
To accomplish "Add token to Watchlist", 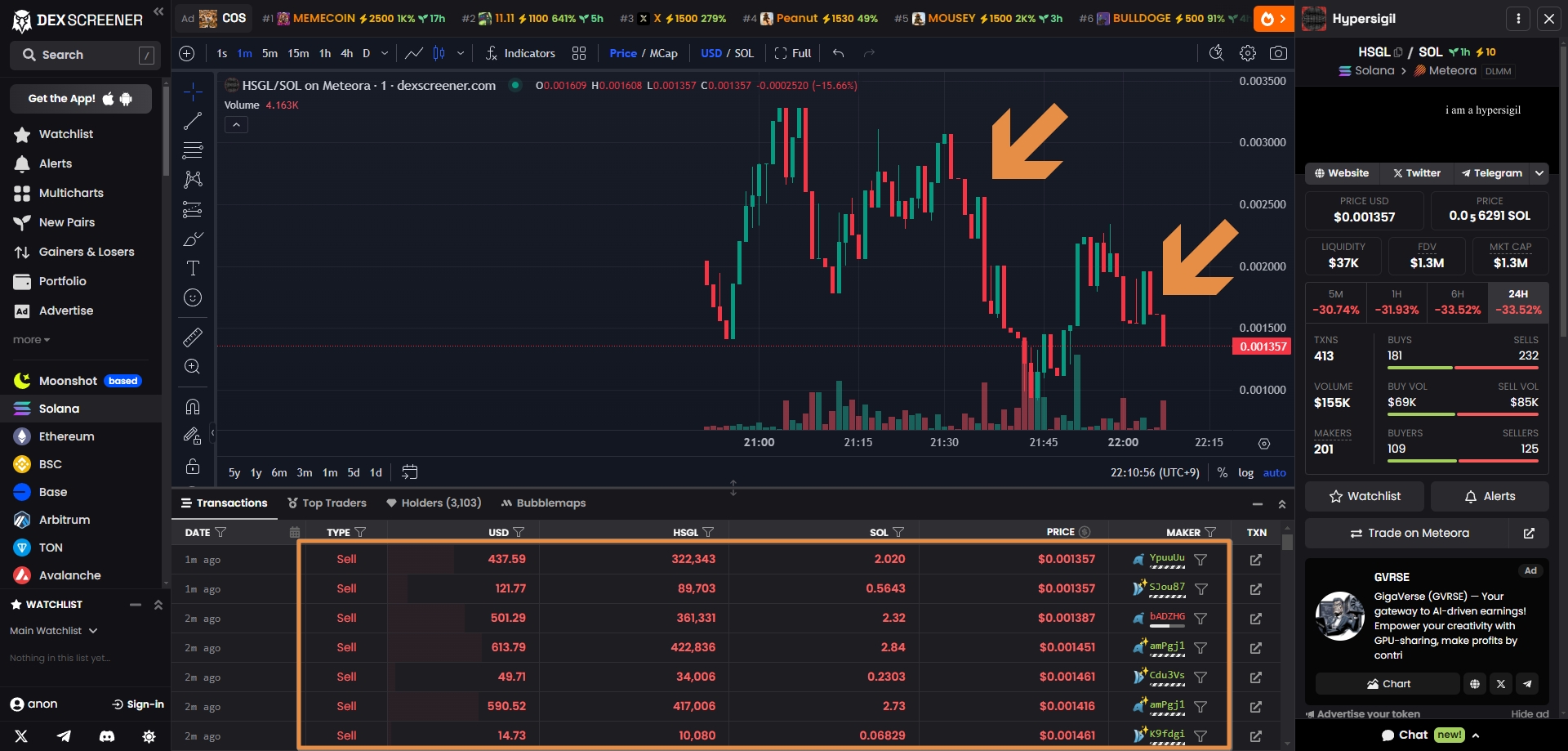I will pyautogui.click(x=1364, y=496).
